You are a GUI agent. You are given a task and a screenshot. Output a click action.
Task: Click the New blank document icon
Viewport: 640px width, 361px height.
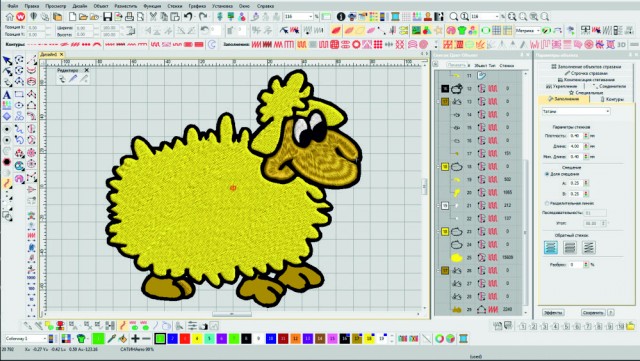click(x=72, y=16)
